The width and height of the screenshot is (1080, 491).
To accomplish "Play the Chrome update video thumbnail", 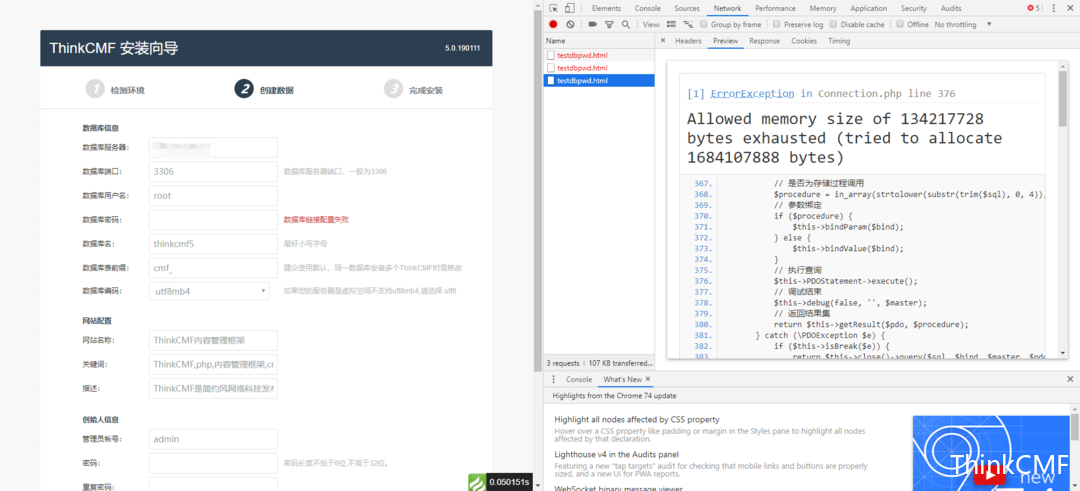I will [989, 475].
